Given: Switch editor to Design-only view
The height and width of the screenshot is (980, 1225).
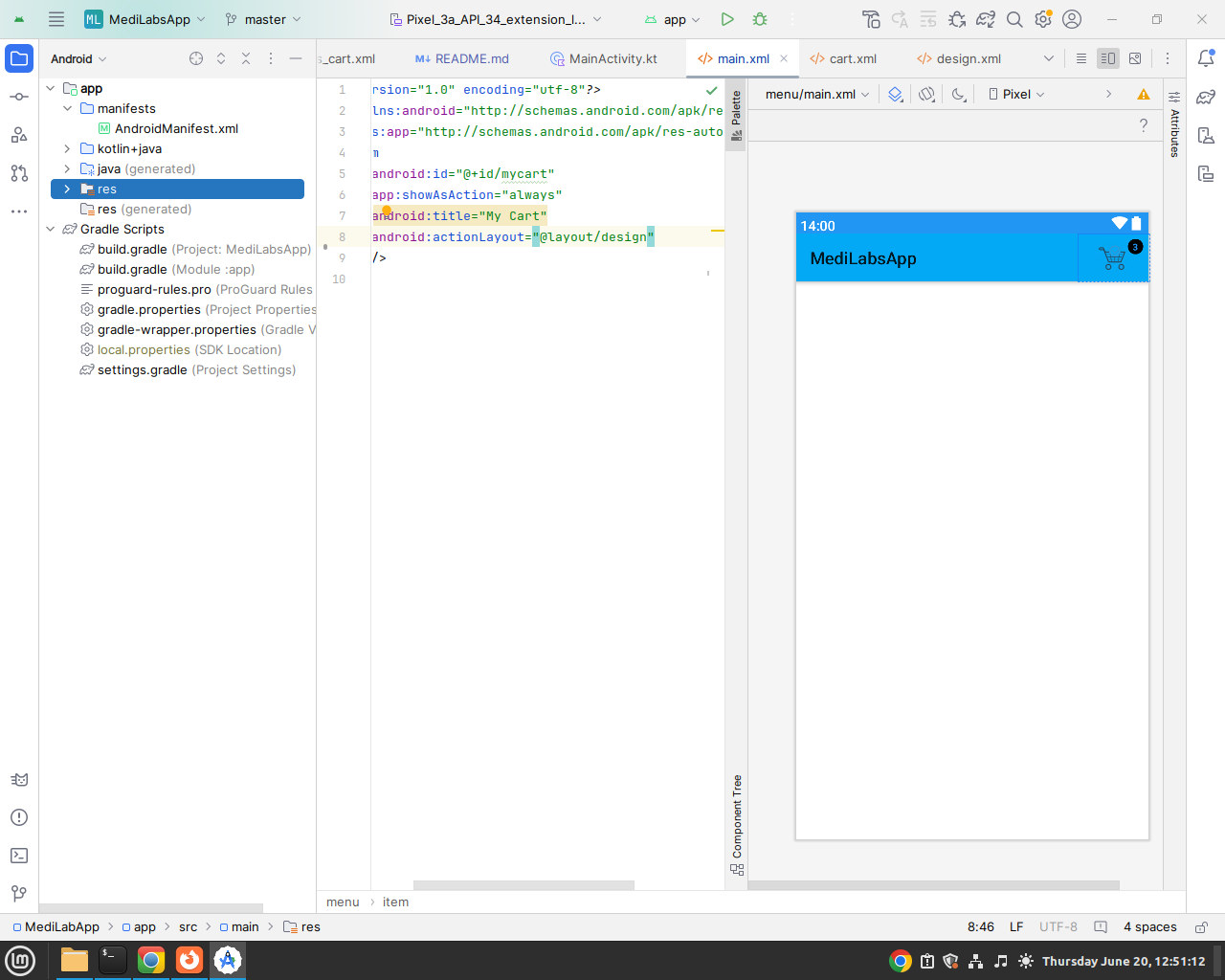Looking at the screenshot, I should click(x=1135, y=58).
